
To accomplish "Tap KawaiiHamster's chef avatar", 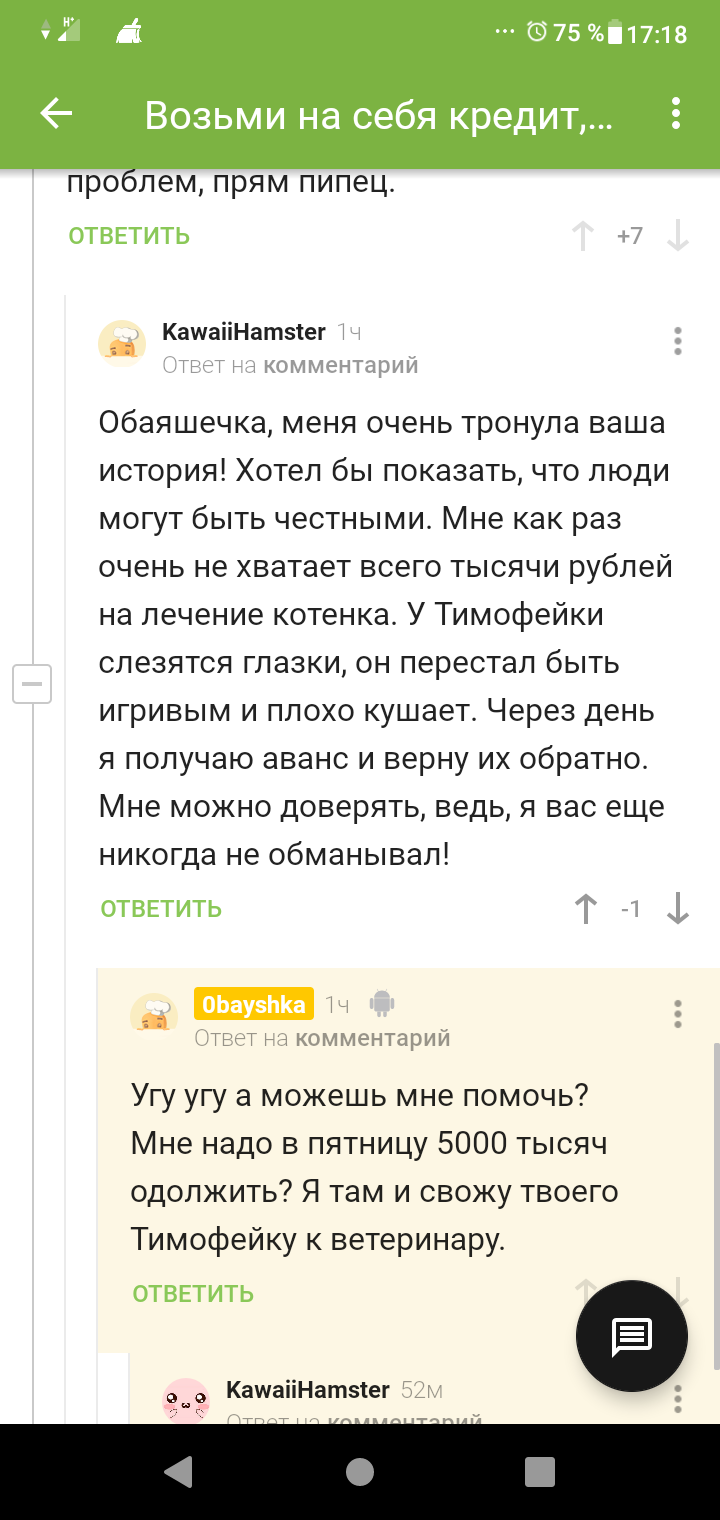I will 122,345.
